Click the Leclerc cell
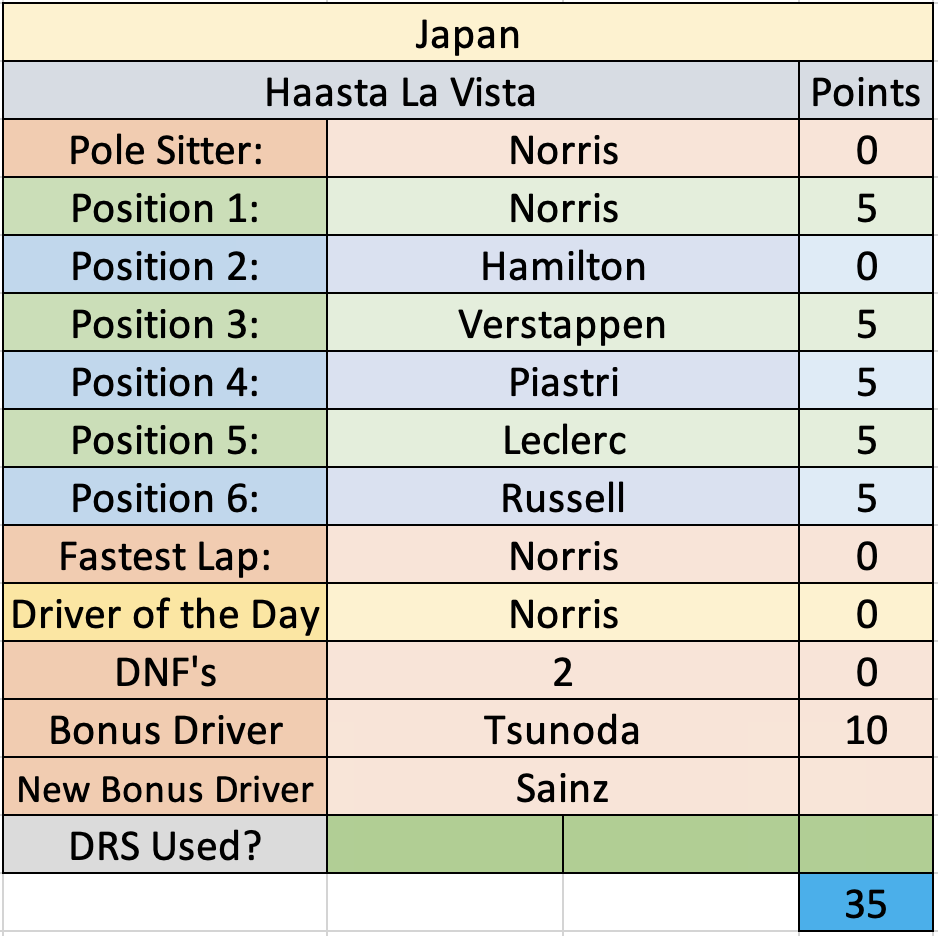 (x=563, y=438)
